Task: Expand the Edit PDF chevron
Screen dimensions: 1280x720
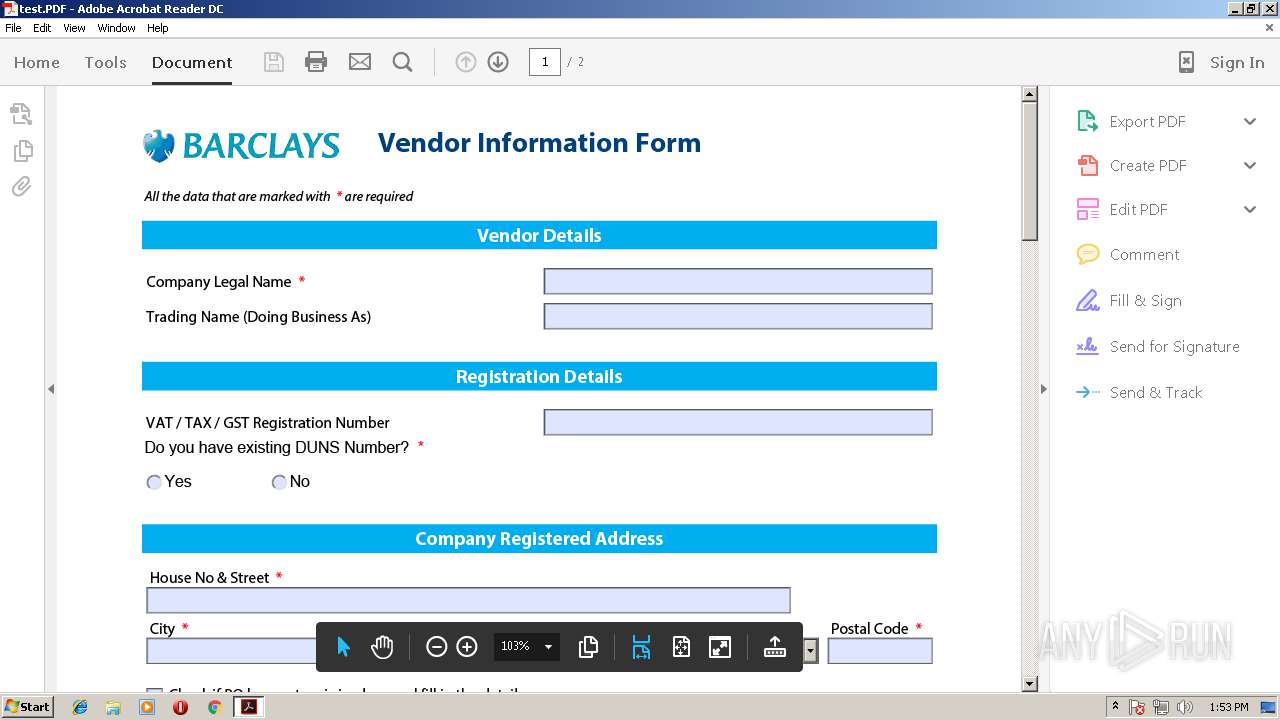Action: tap(1250, 210)
